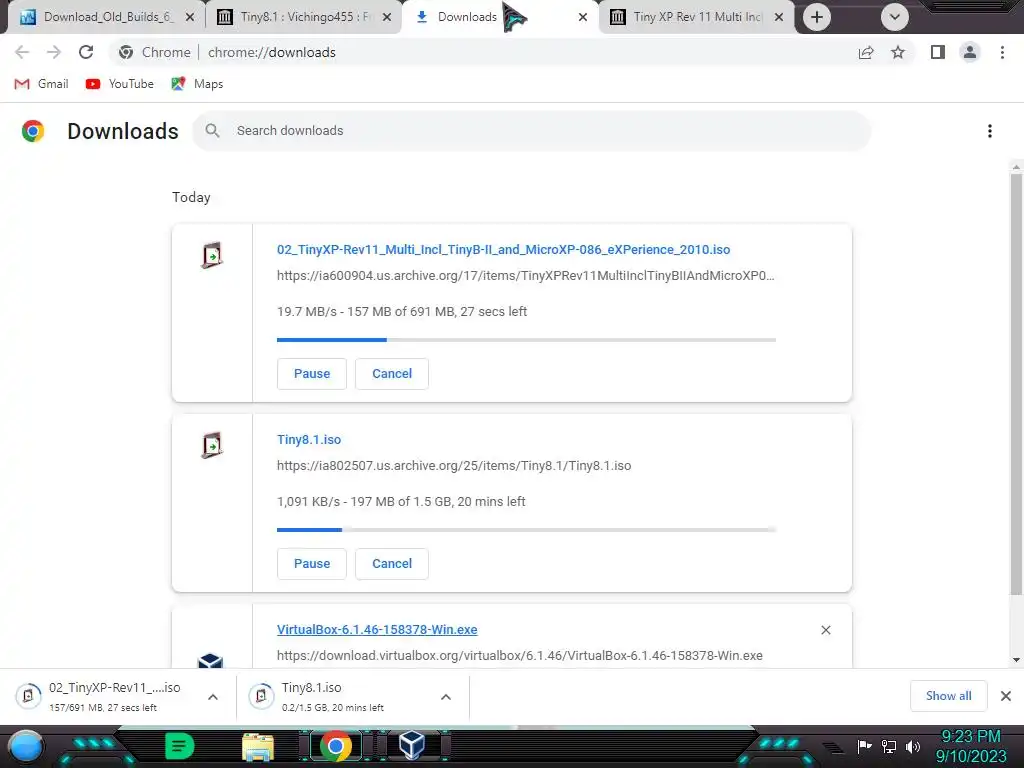Click the Chrome site info chip
The width and height of the screenshot is (1024, 768).
pyautogui.click(x=155, y=52)
